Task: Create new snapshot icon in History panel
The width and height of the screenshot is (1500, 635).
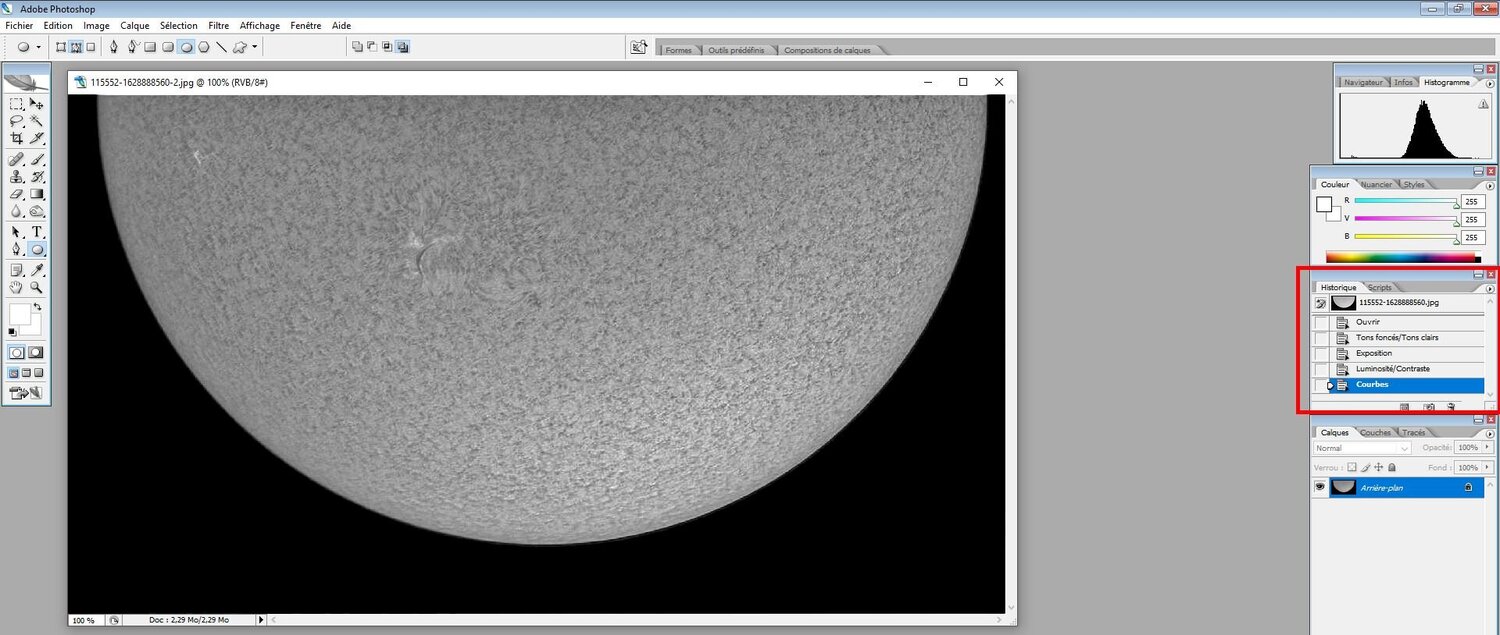Action: (x=1429, y=407)
